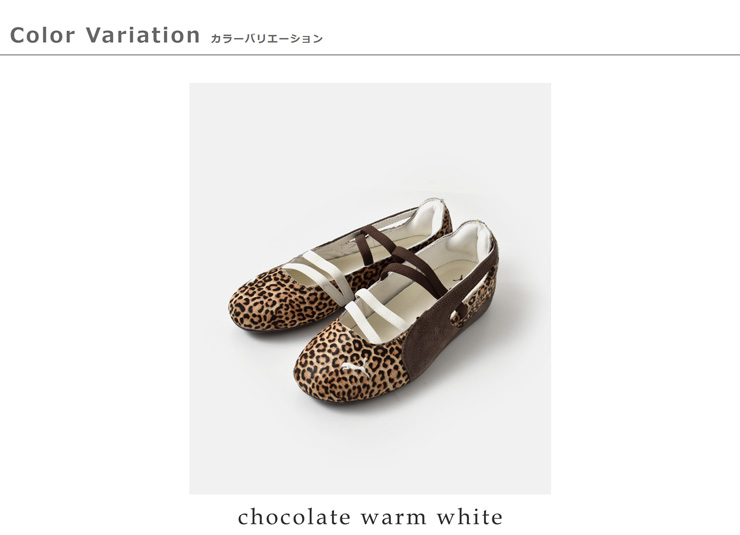
Task: Click the leopard print toe of the front shoe
Action: coord(349,366)
